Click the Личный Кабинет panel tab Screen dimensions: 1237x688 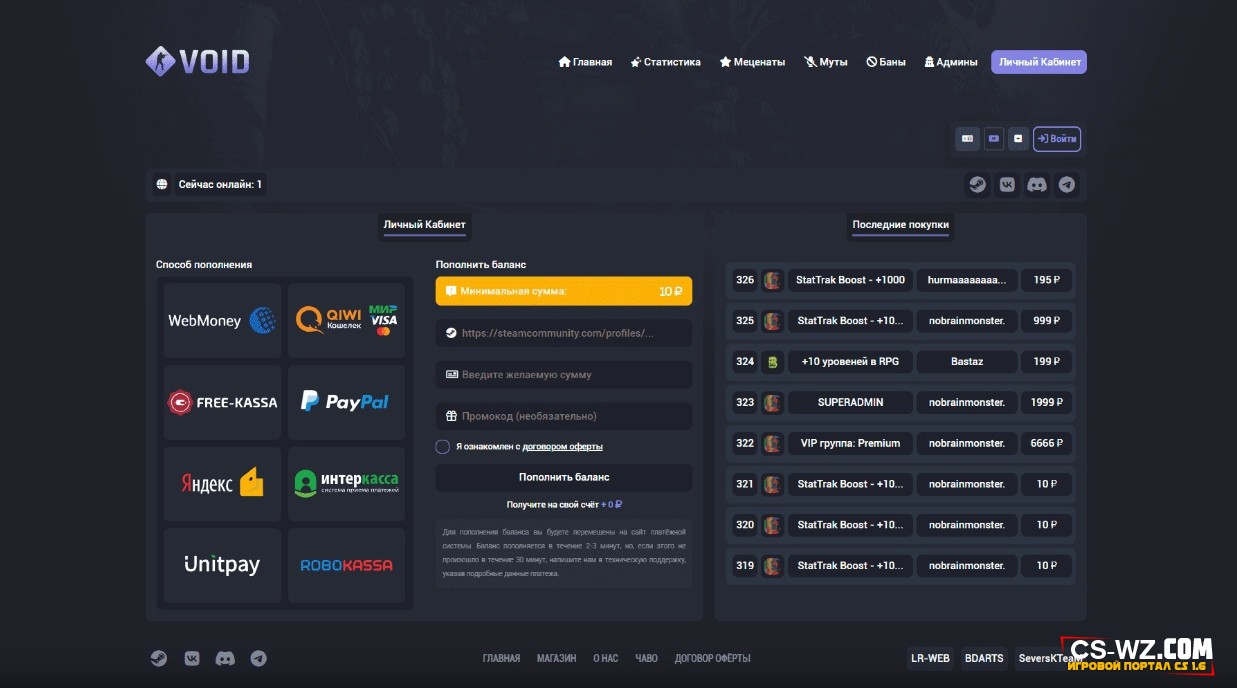(x=424, y=225)
